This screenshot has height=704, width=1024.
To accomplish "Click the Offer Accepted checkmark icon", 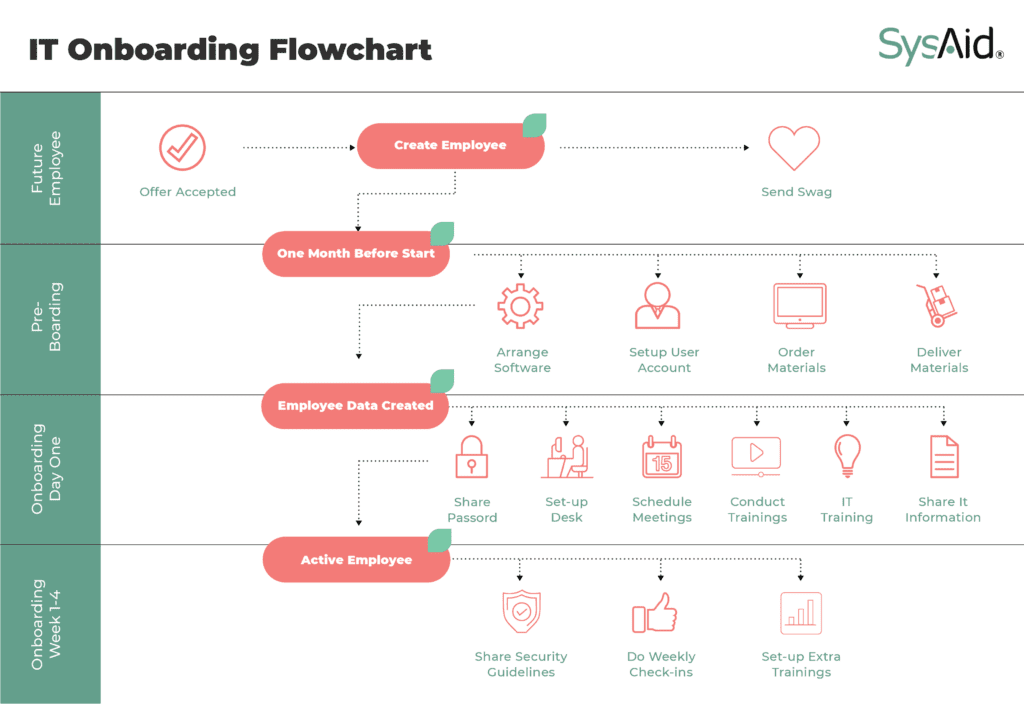I will pyautogui.click(x=182, y=148).
